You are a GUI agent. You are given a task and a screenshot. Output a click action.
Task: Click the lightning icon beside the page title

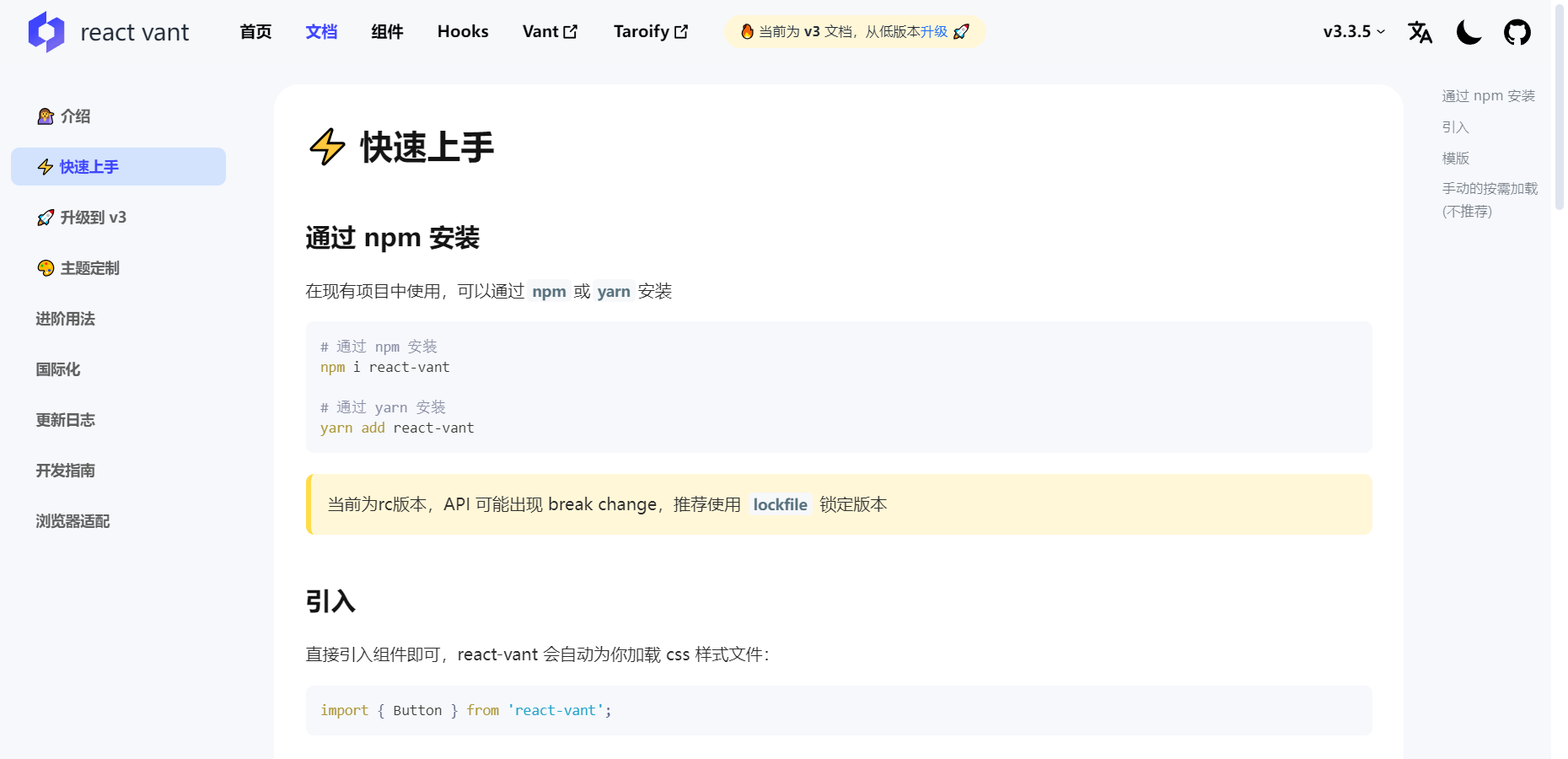(327, 147)
